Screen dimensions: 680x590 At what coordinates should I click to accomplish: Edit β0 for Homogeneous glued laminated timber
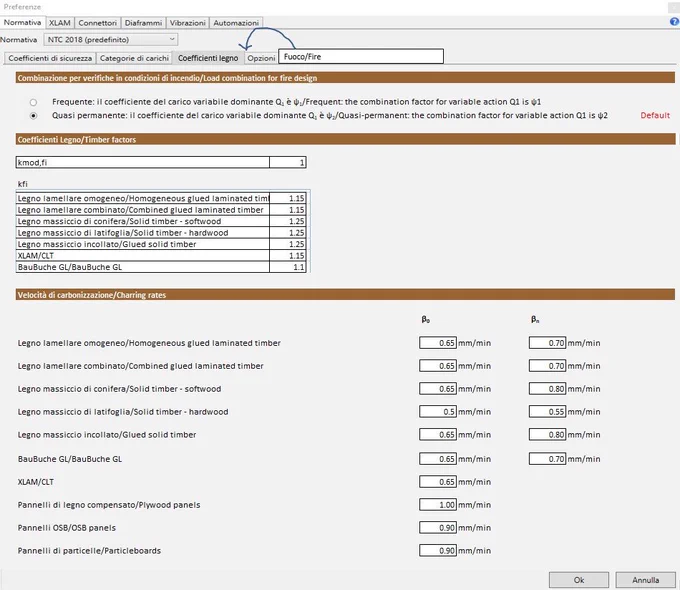438,343
